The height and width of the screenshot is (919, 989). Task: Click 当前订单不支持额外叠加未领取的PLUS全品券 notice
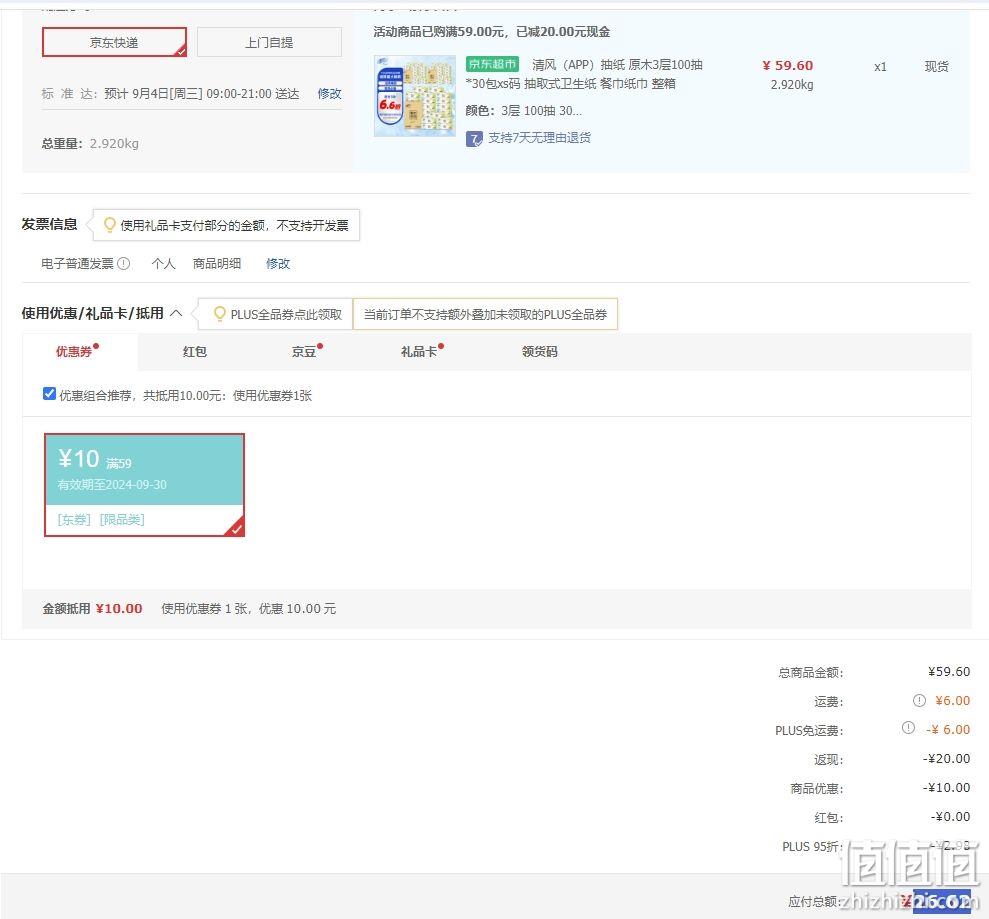coord(485,314)
